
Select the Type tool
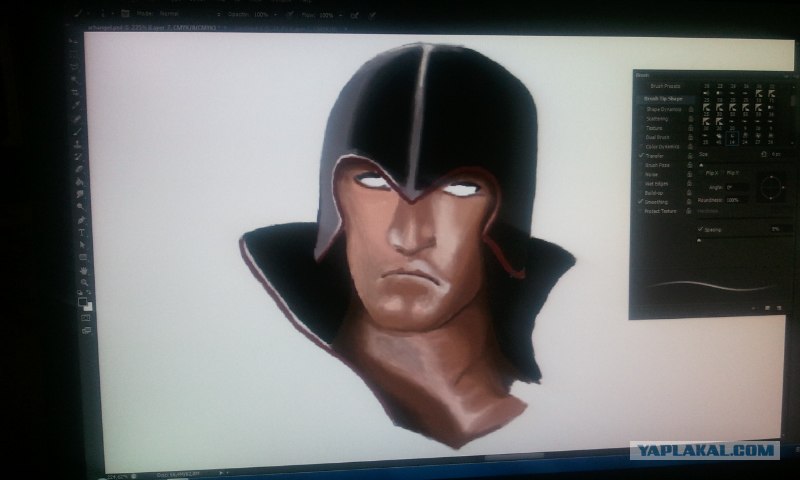(82, 232)
